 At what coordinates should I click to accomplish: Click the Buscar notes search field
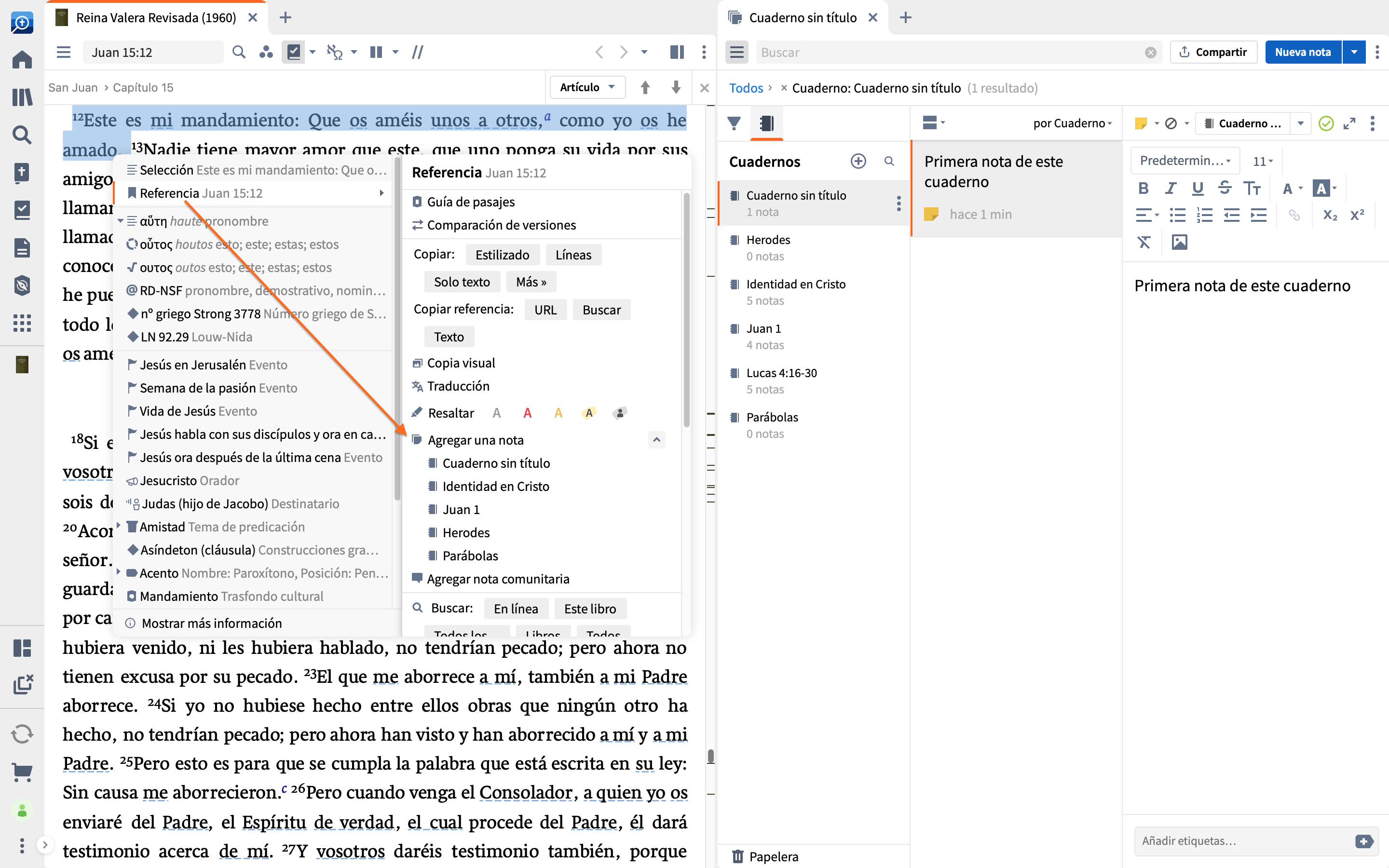[958, 52]
